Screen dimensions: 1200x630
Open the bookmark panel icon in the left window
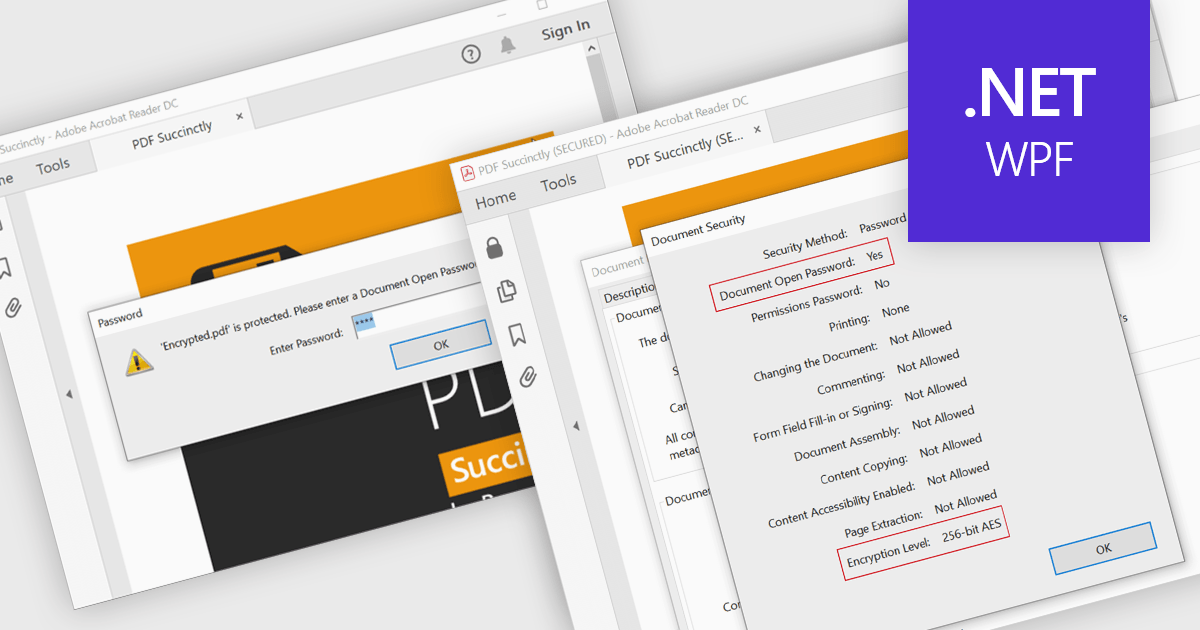tap(4, 268)
